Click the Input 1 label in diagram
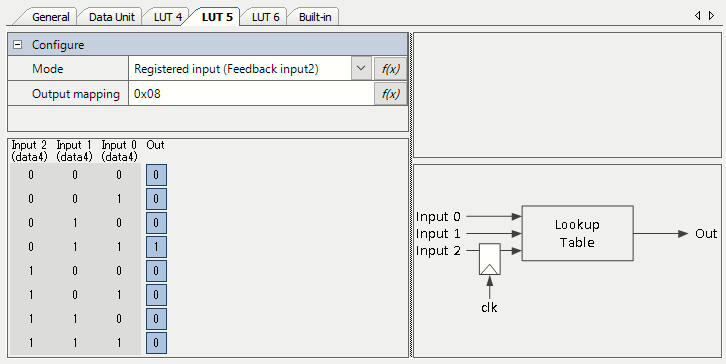This screenshot has width=726, height=364. pos(438,234)
